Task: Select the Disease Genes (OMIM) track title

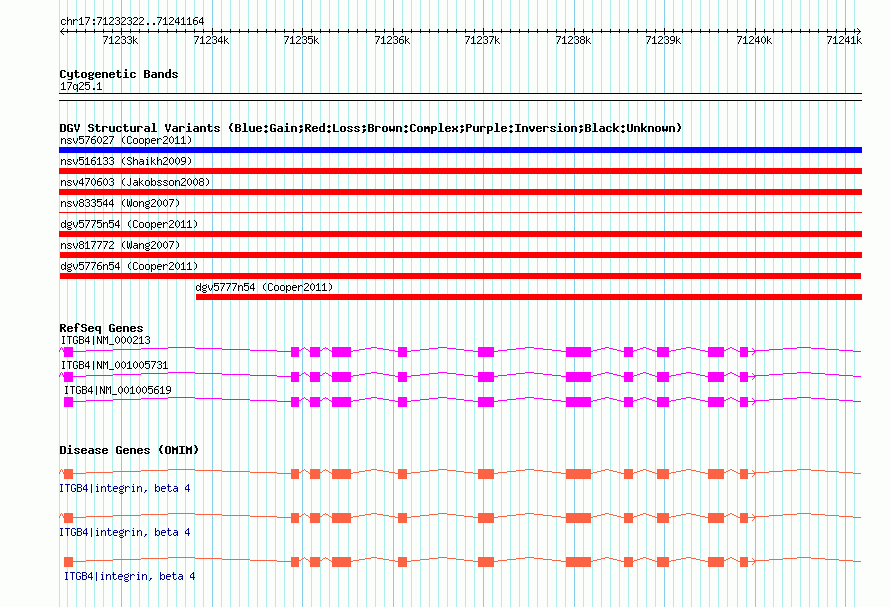Action: pyautogui.click(x=129, y=450)
